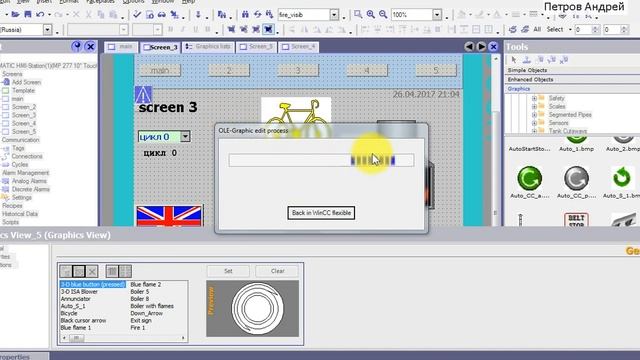Open the Window menu

click(x=163, y=2)
